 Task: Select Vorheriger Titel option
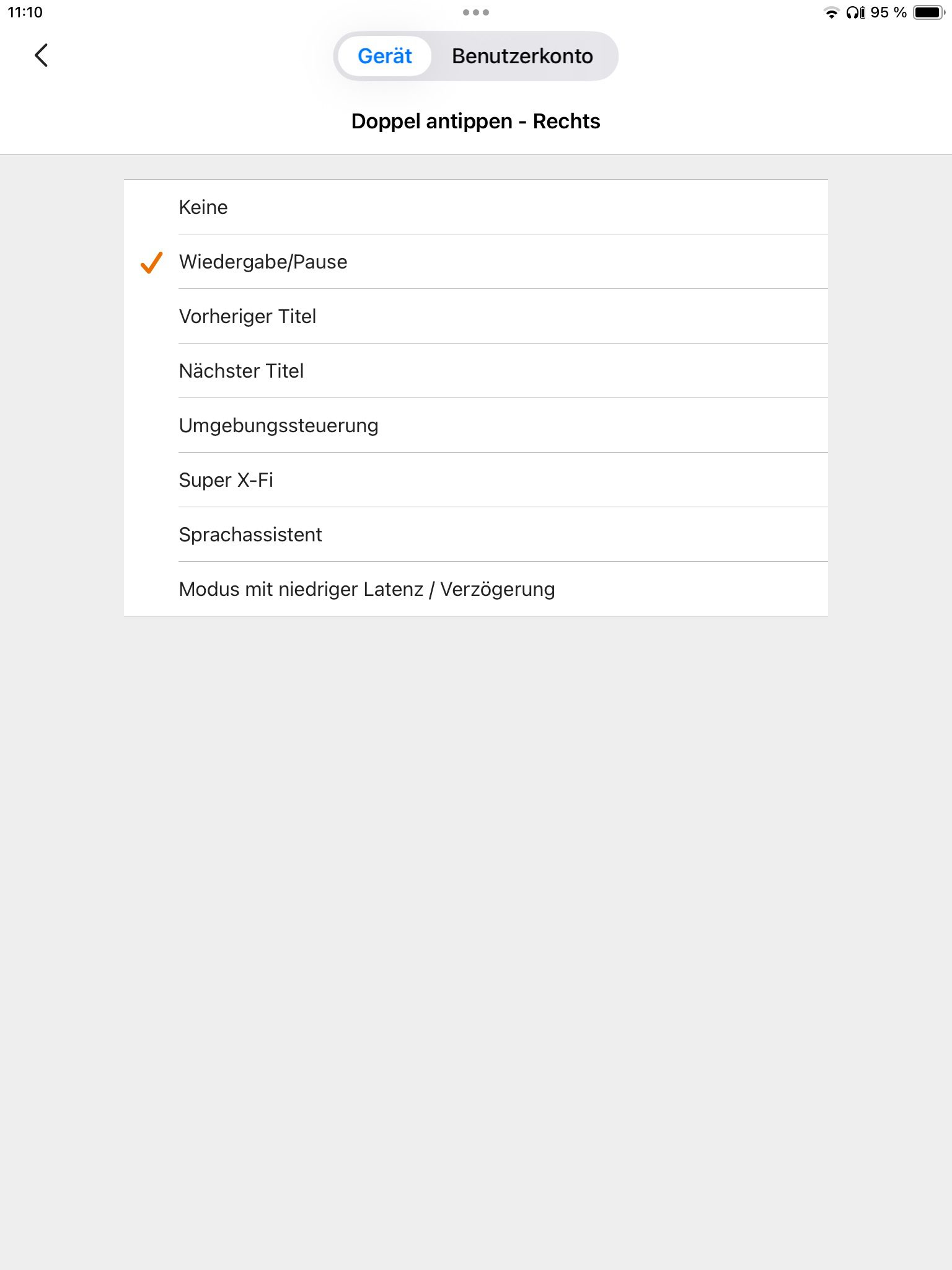click(247, 316)
